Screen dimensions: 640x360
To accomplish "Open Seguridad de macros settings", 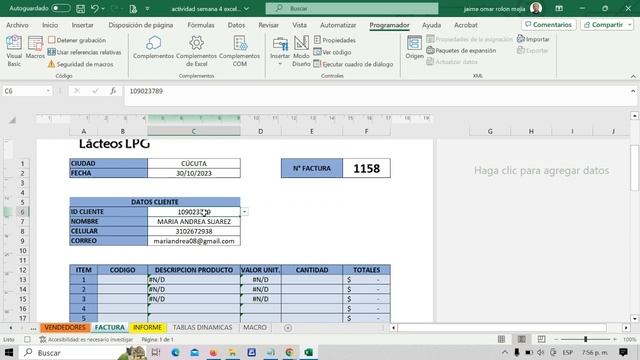I will tap(80, 64).
